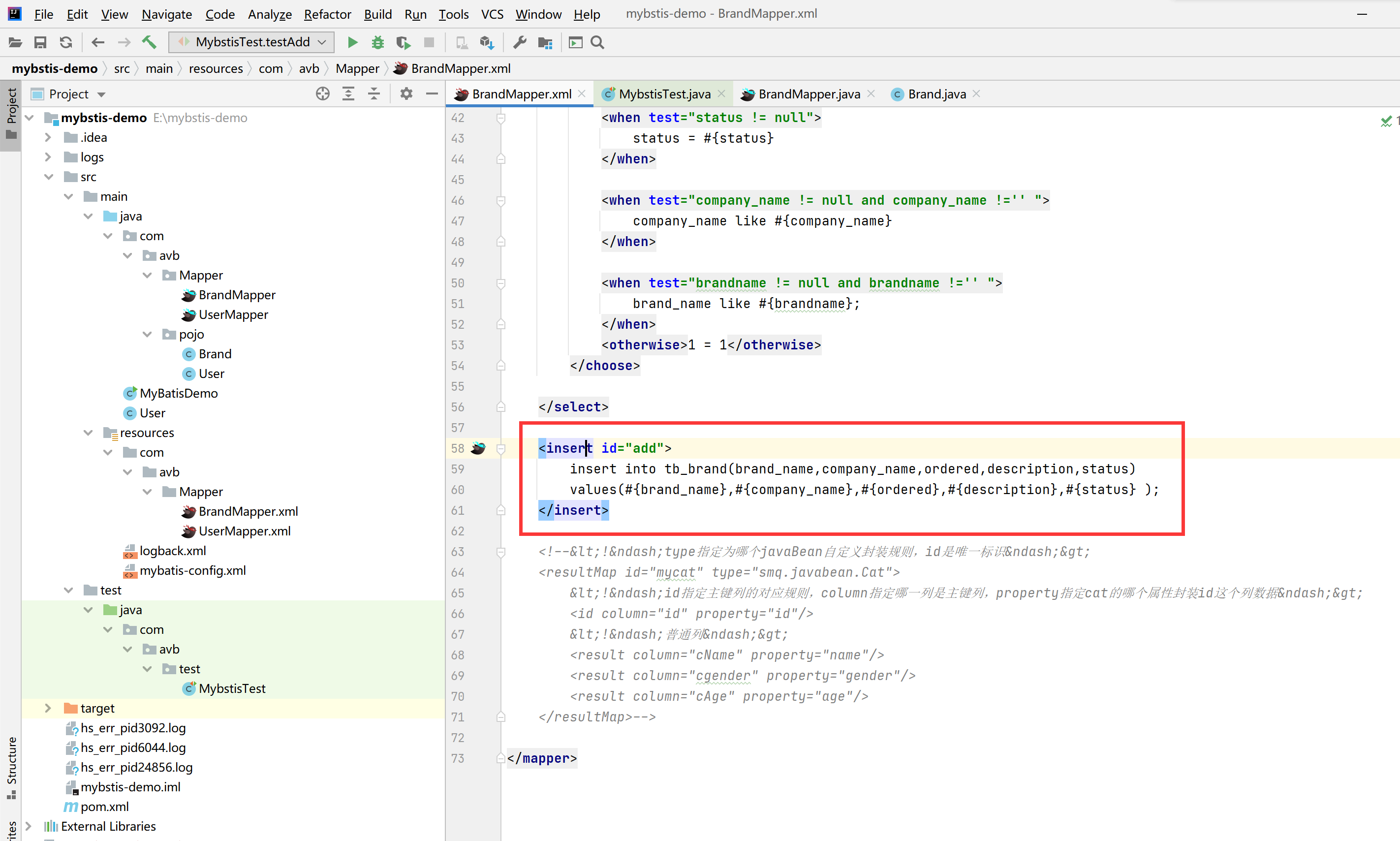Click resources in the breadcrumb path
Image resolution: width=1400 pixels, height=841 pixels.
click(216, 68)
